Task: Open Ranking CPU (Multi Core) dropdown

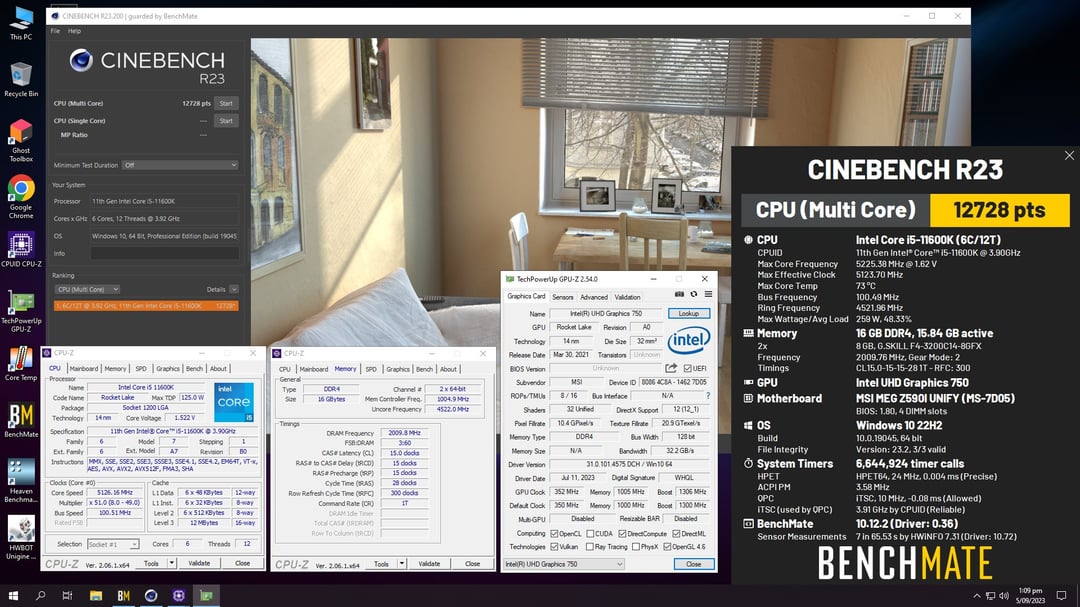Action: 87,289
